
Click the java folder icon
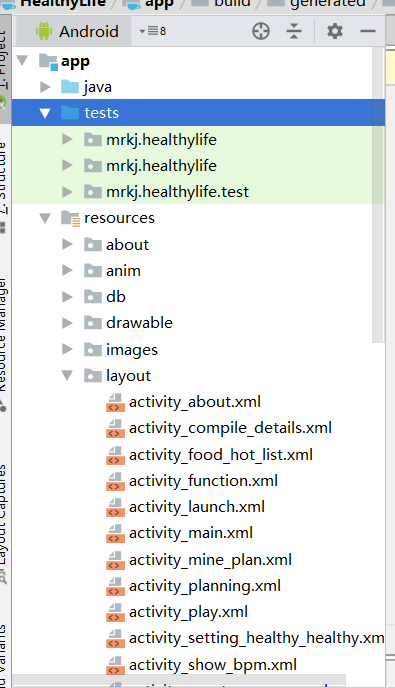70,87
